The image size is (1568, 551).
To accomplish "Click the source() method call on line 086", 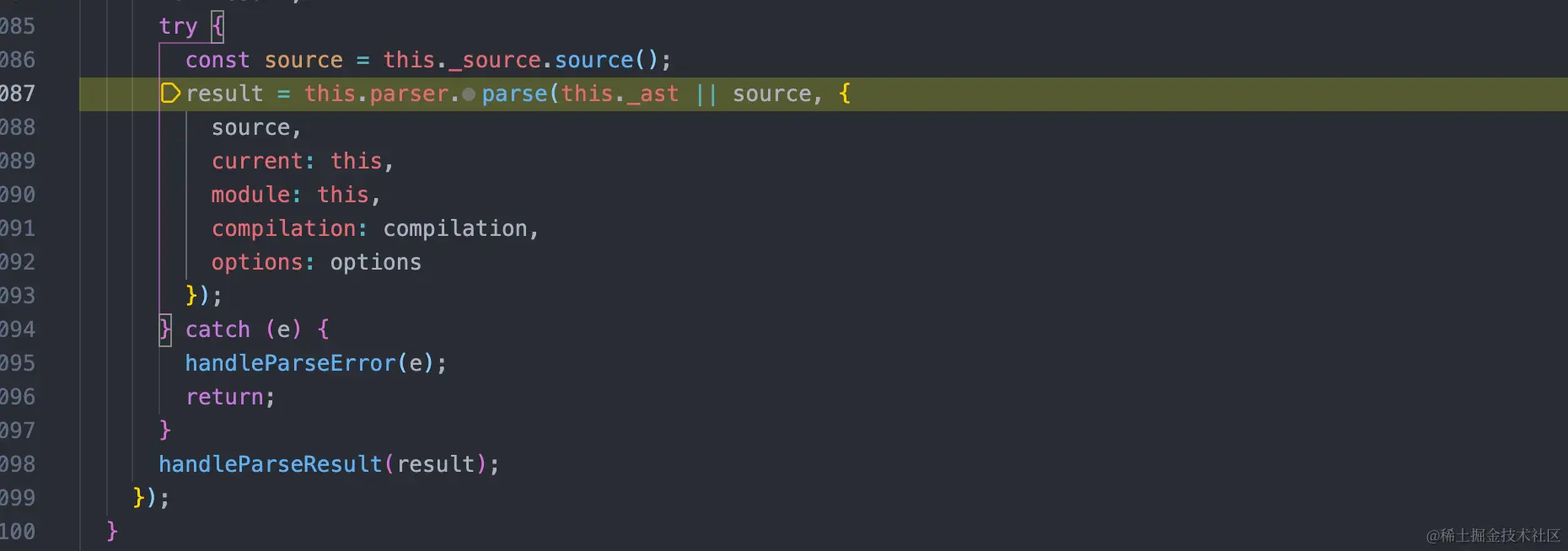I will click(593, 60).
